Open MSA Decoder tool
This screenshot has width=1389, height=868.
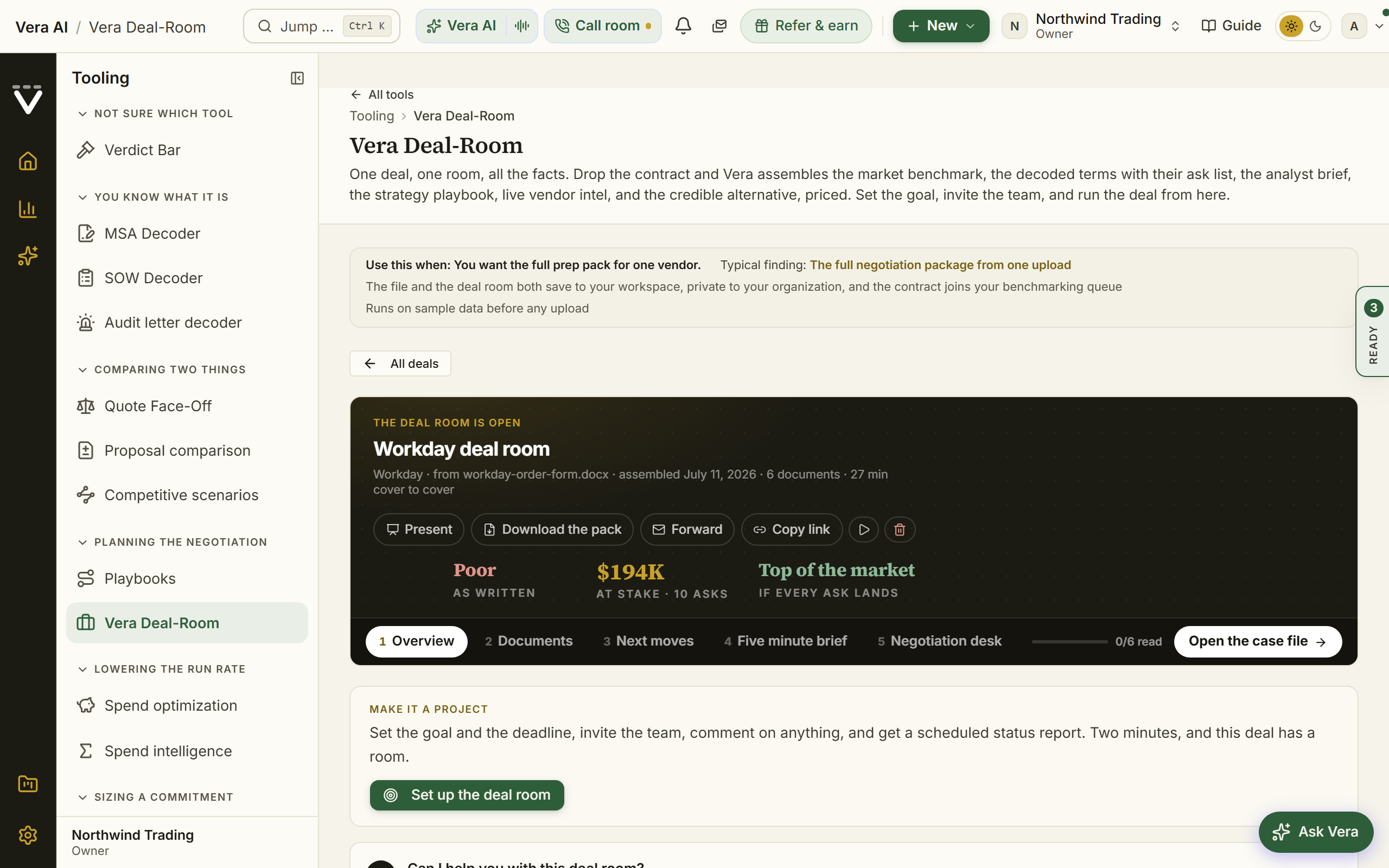click(x=187, y=234)
